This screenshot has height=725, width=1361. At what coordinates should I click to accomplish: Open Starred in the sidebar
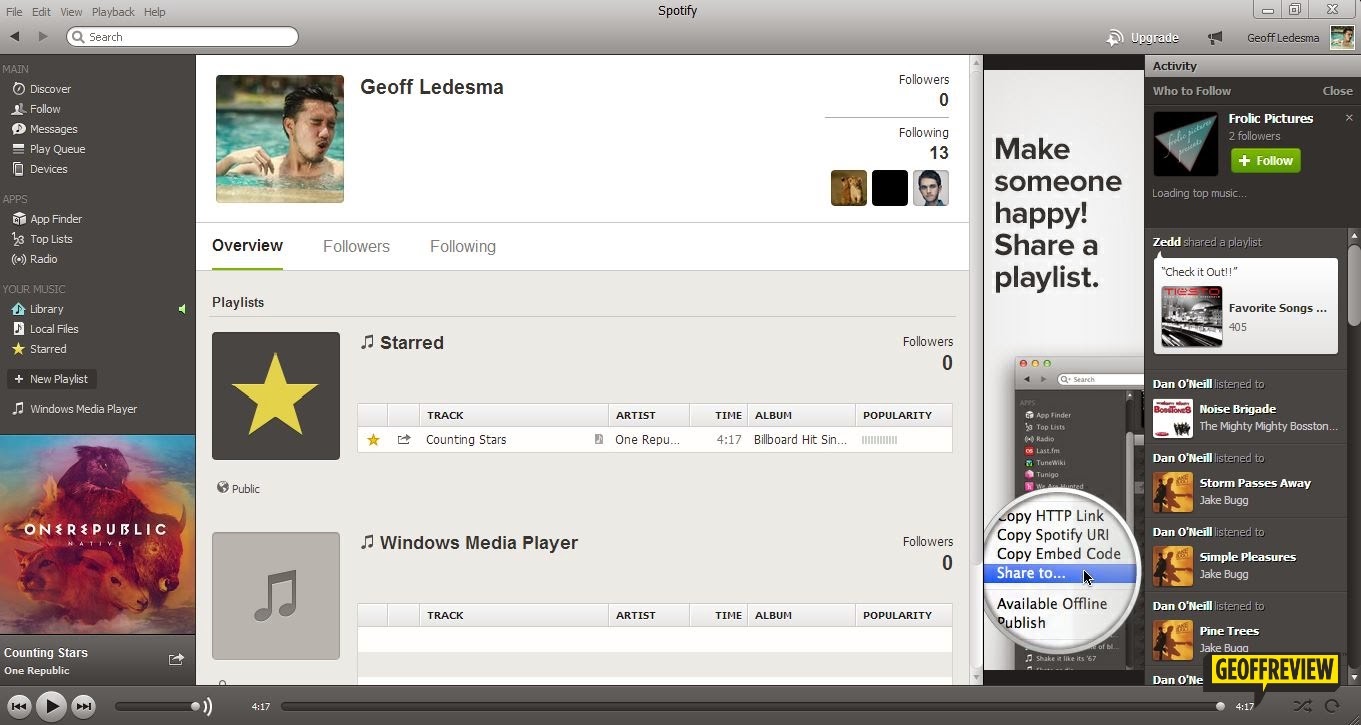[48, 349]
